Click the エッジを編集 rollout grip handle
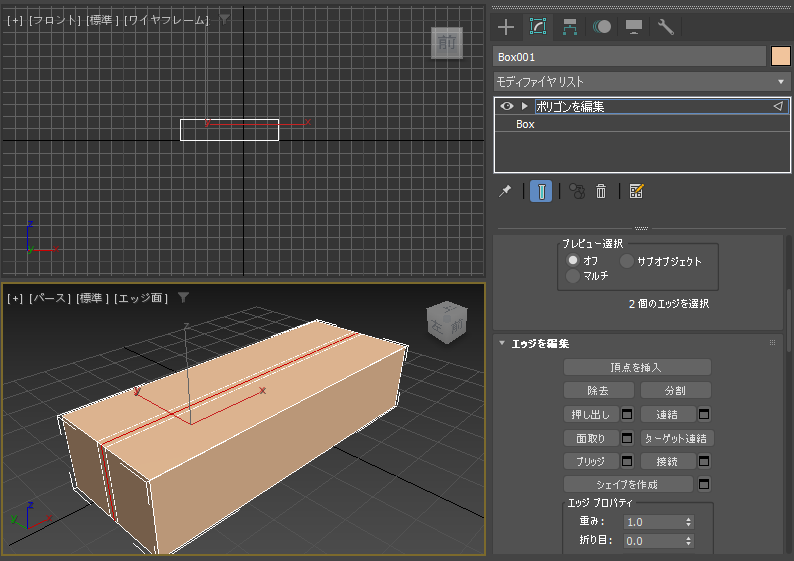Image resolution: width=794 pixels, height=561 pixels. pyautogui.click(x=772, y=343)
